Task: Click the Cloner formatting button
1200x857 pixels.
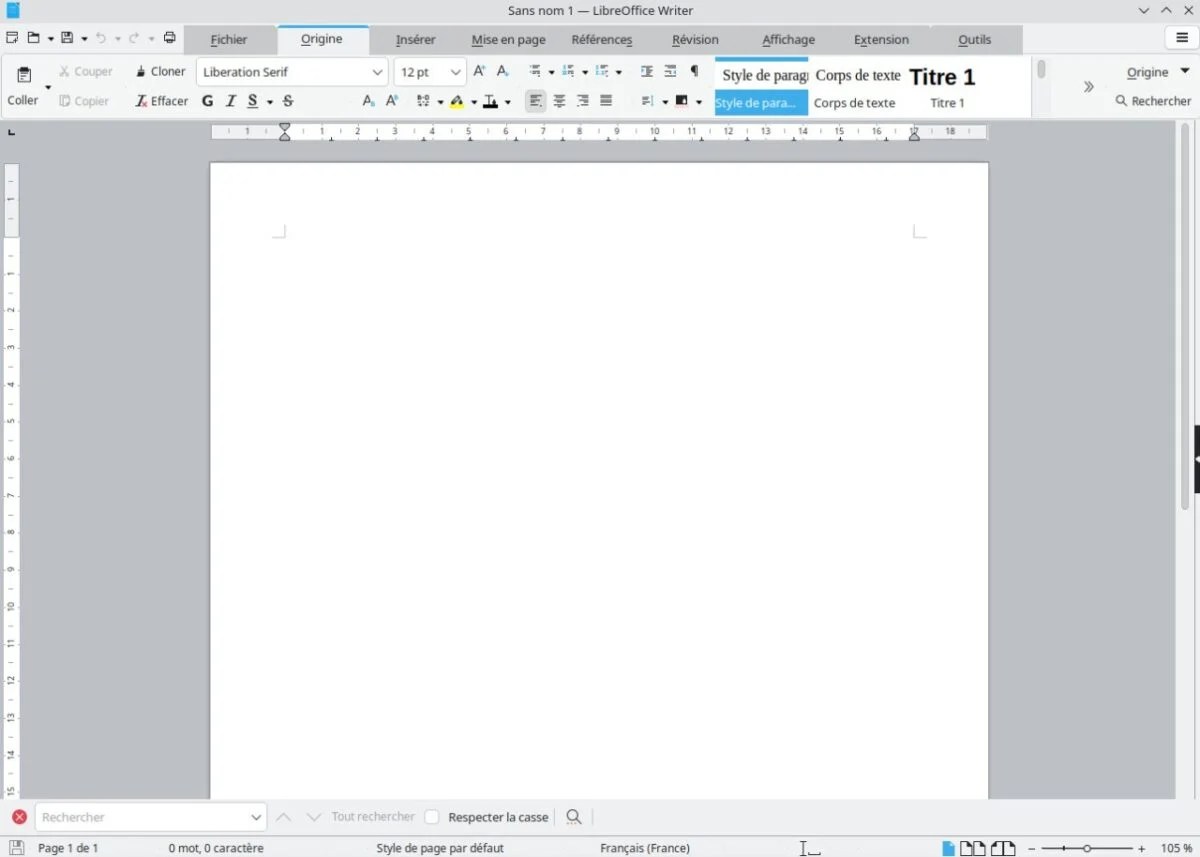Action: [x=160, y=71]
